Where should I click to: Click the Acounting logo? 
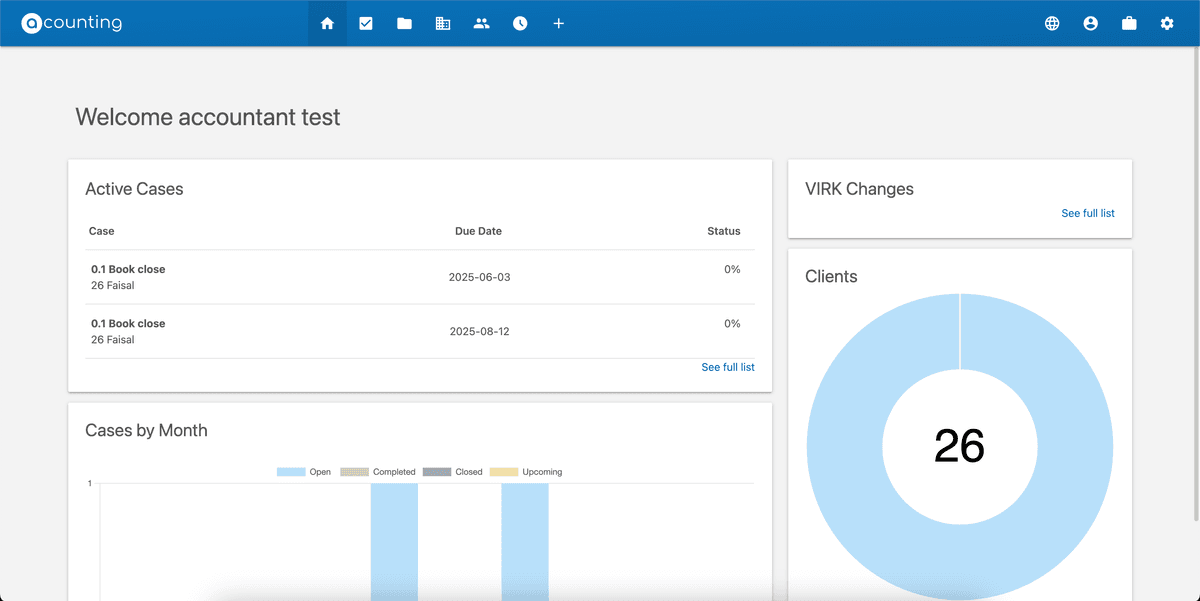(72, 23)
